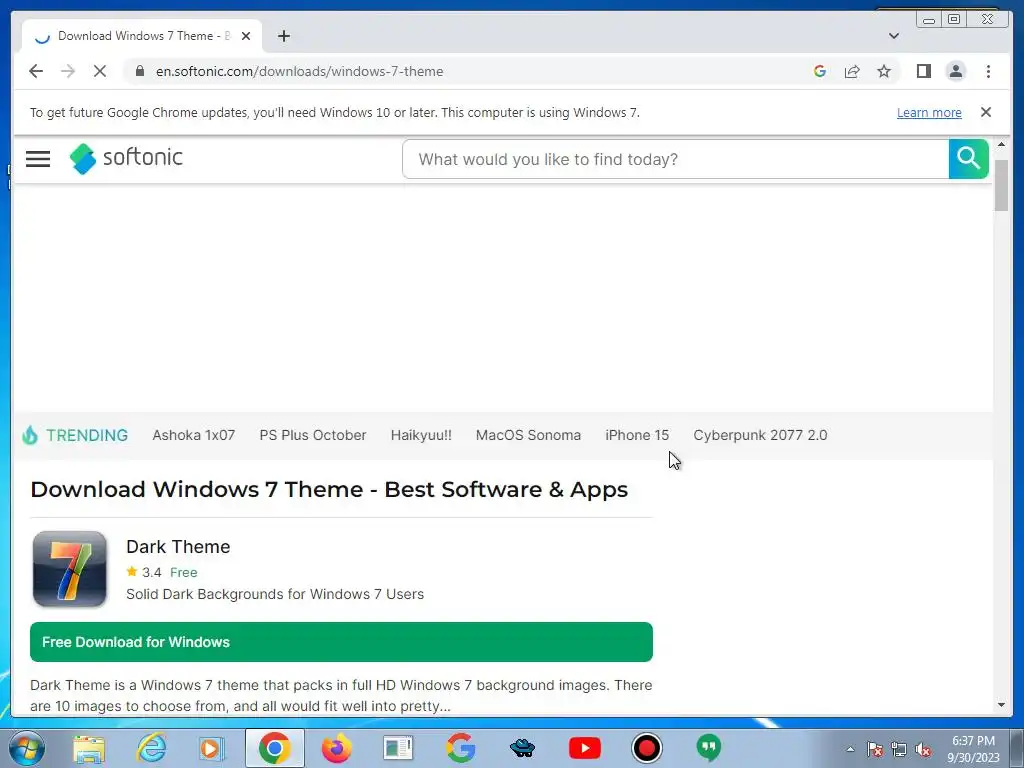Click the teal search magnifier button
The width and height of the screenshot is (1024, 768).
[968, 159]
